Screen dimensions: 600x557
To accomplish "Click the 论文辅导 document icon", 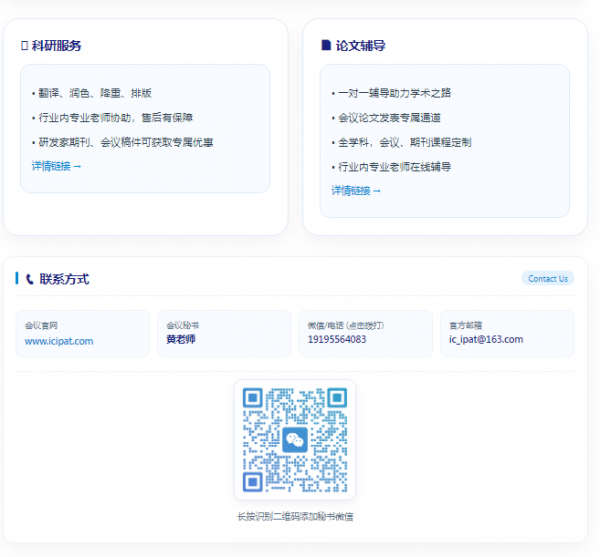I will (326, 45).
